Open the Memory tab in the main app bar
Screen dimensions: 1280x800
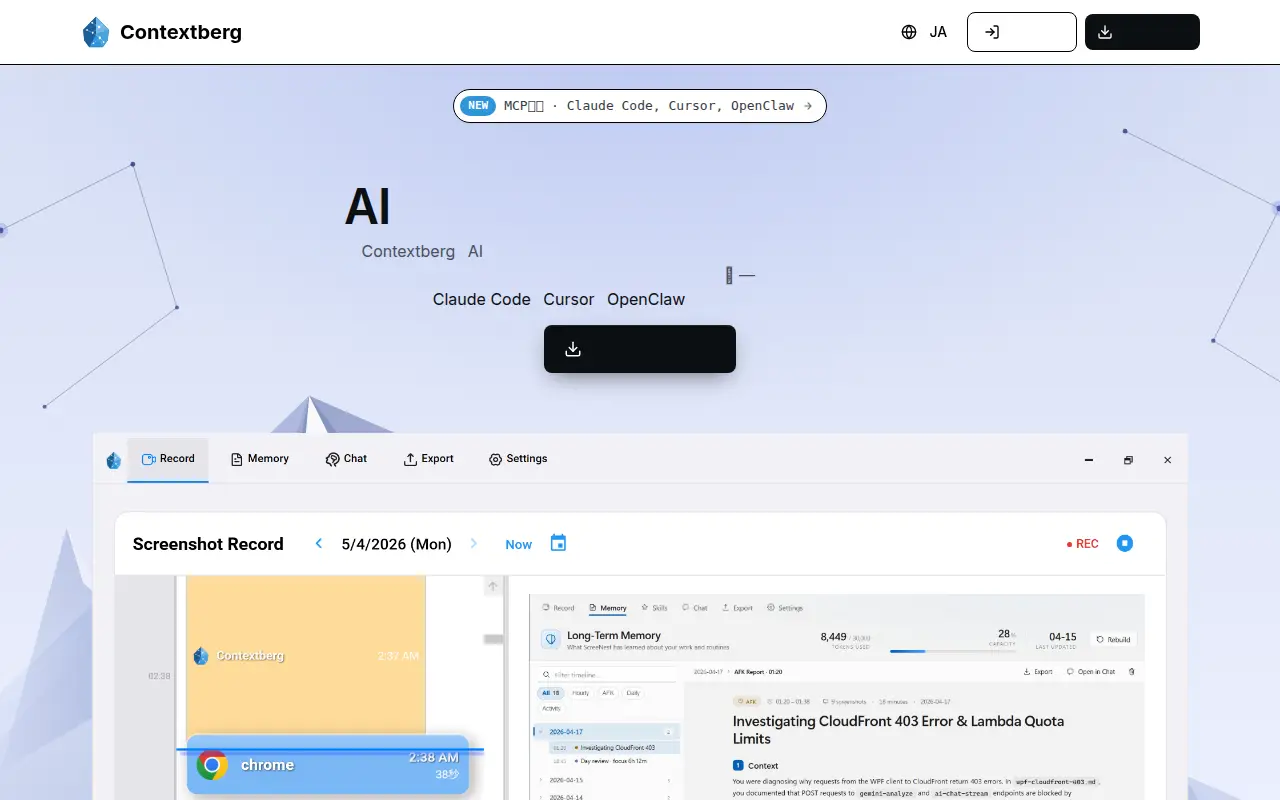click(x=259, y=459)
